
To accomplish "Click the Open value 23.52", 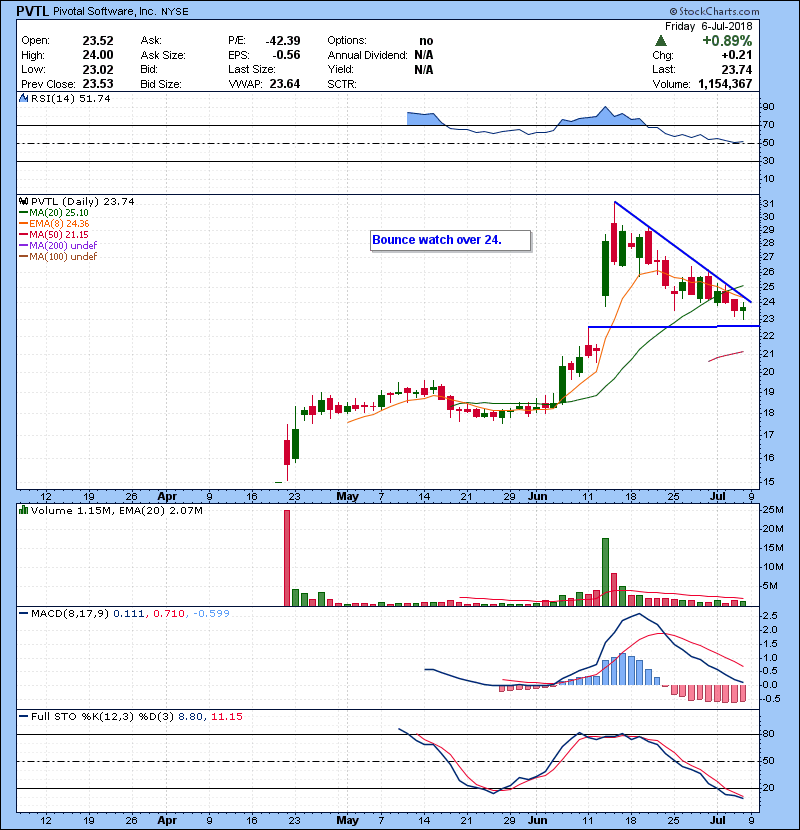I will click(98, 40).
